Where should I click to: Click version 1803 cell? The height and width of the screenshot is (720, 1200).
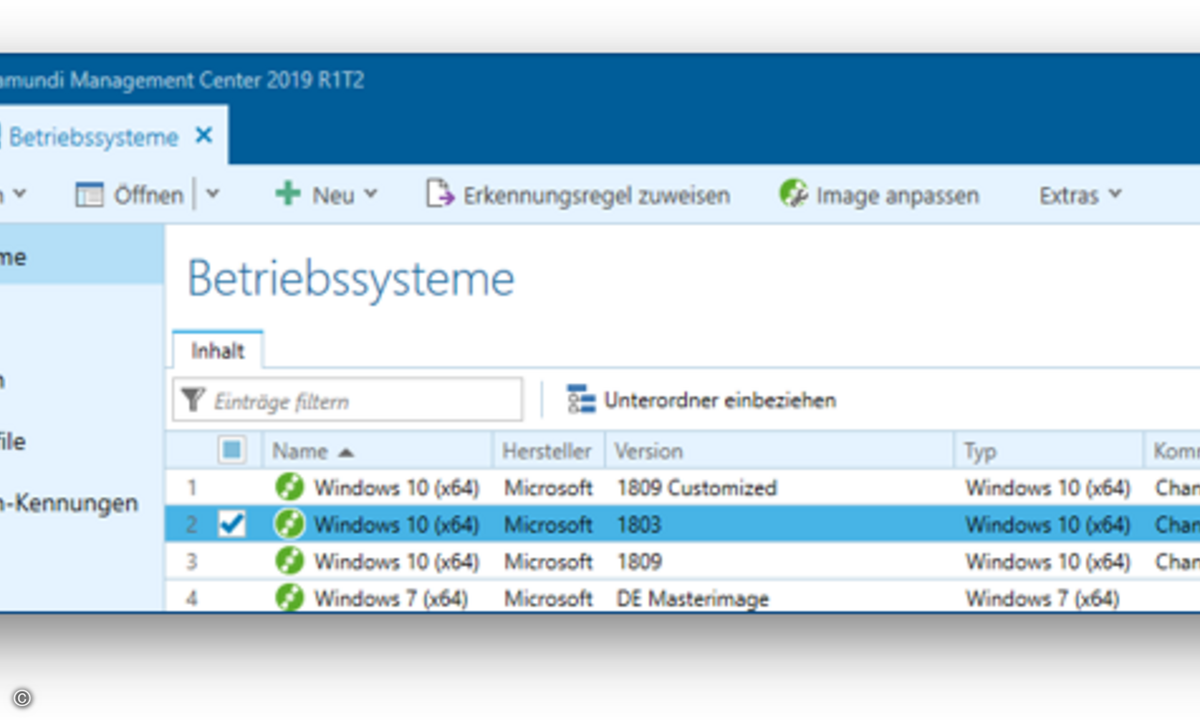[639, 524]
